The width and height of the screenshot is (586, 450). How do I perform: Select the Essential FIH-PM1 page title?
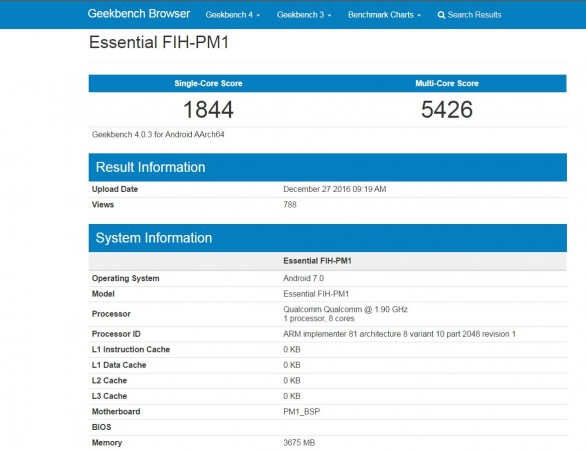pyautogui.click(x=158, y=42)
